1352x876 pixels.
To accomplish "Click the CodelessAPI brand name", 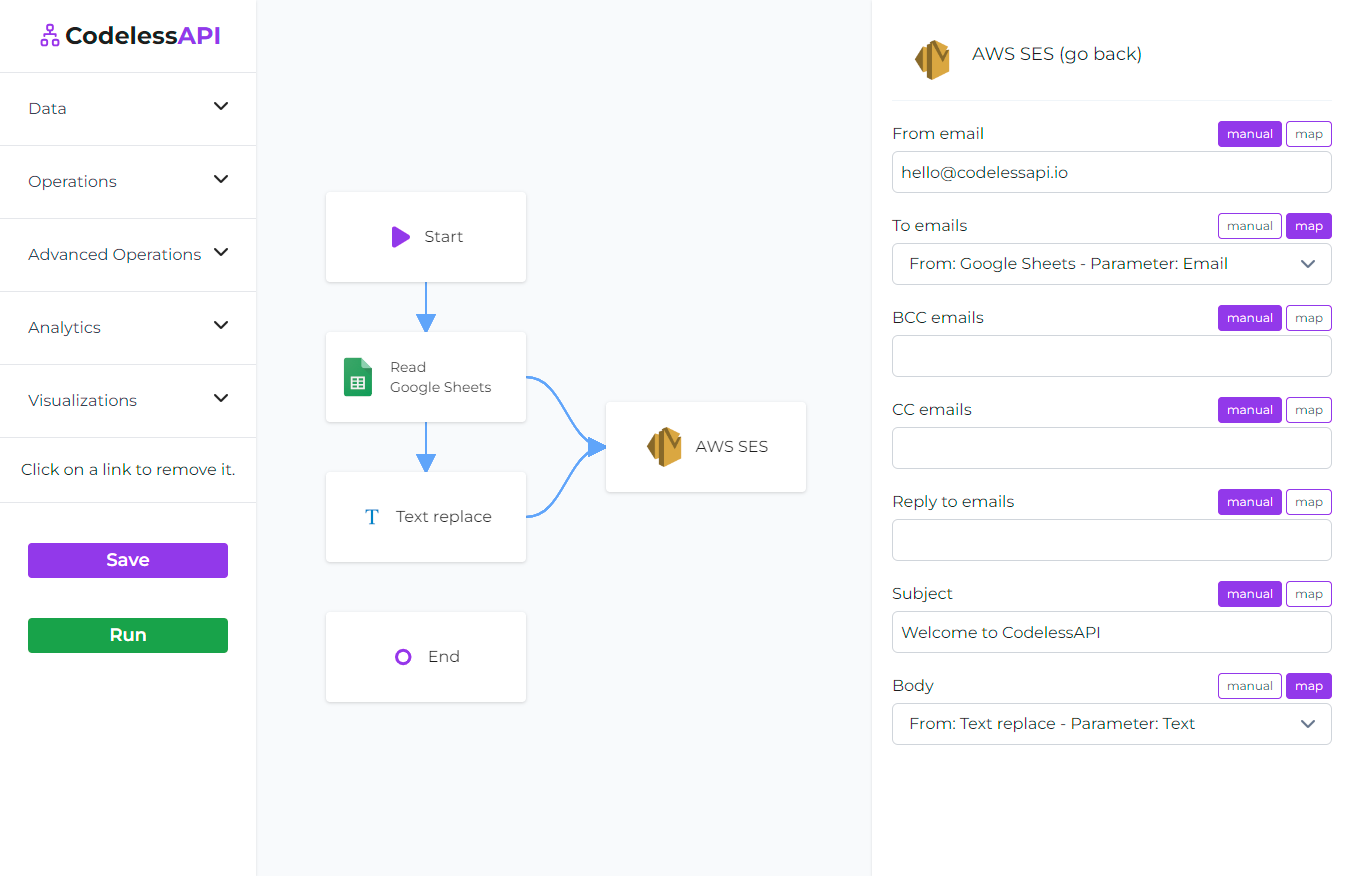I will coord(143,36).
